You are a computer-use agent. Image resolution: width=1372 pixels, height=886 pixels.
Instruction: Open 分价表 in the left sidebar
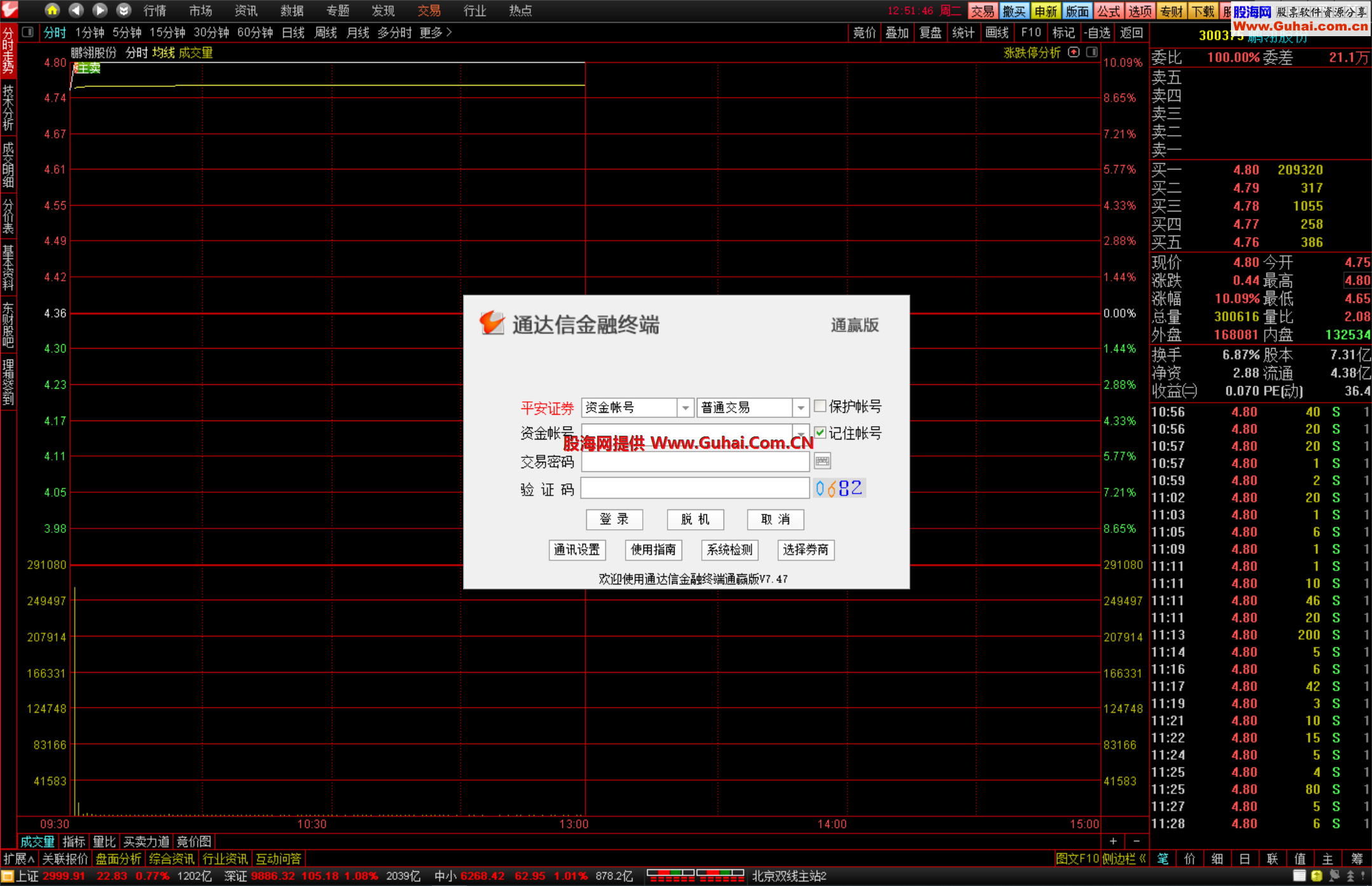tap(8, 217)
